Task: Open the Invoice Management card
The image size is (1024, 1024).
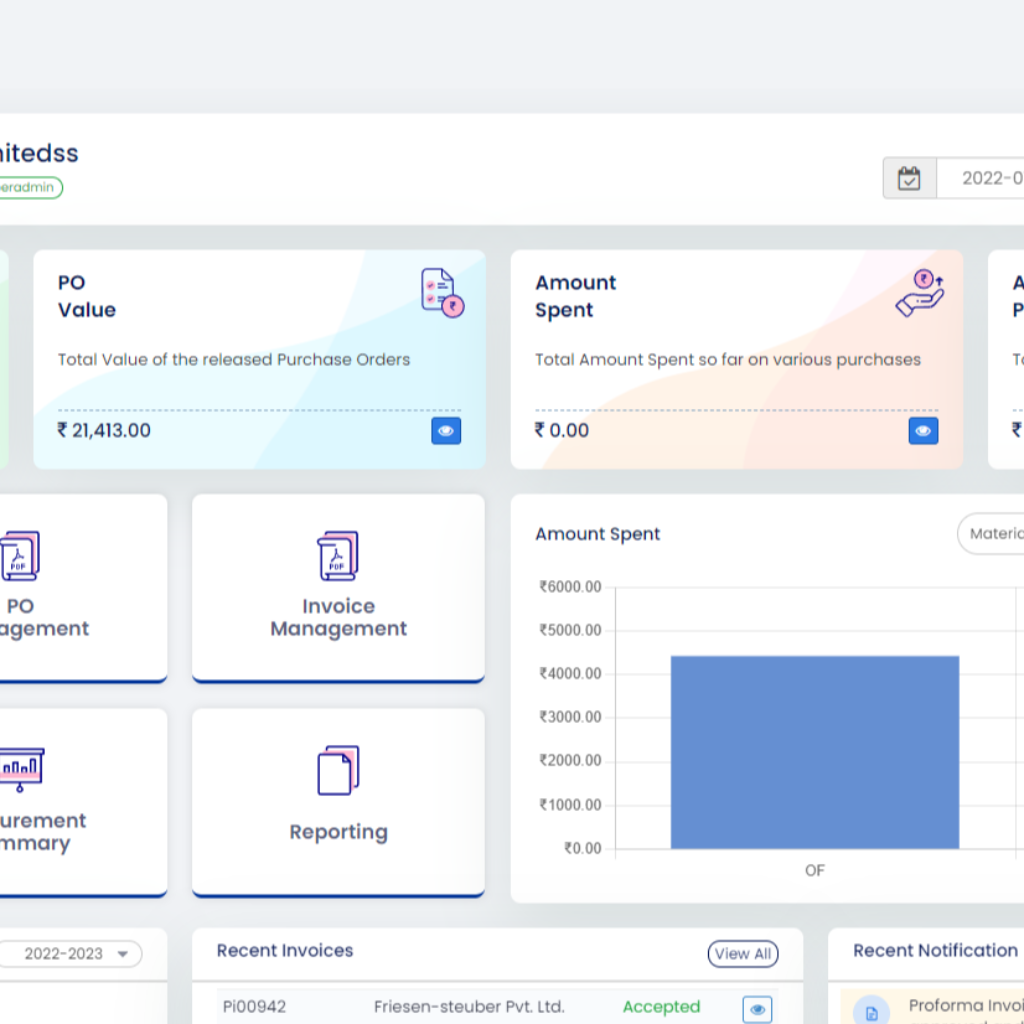Action: point(338,588)
